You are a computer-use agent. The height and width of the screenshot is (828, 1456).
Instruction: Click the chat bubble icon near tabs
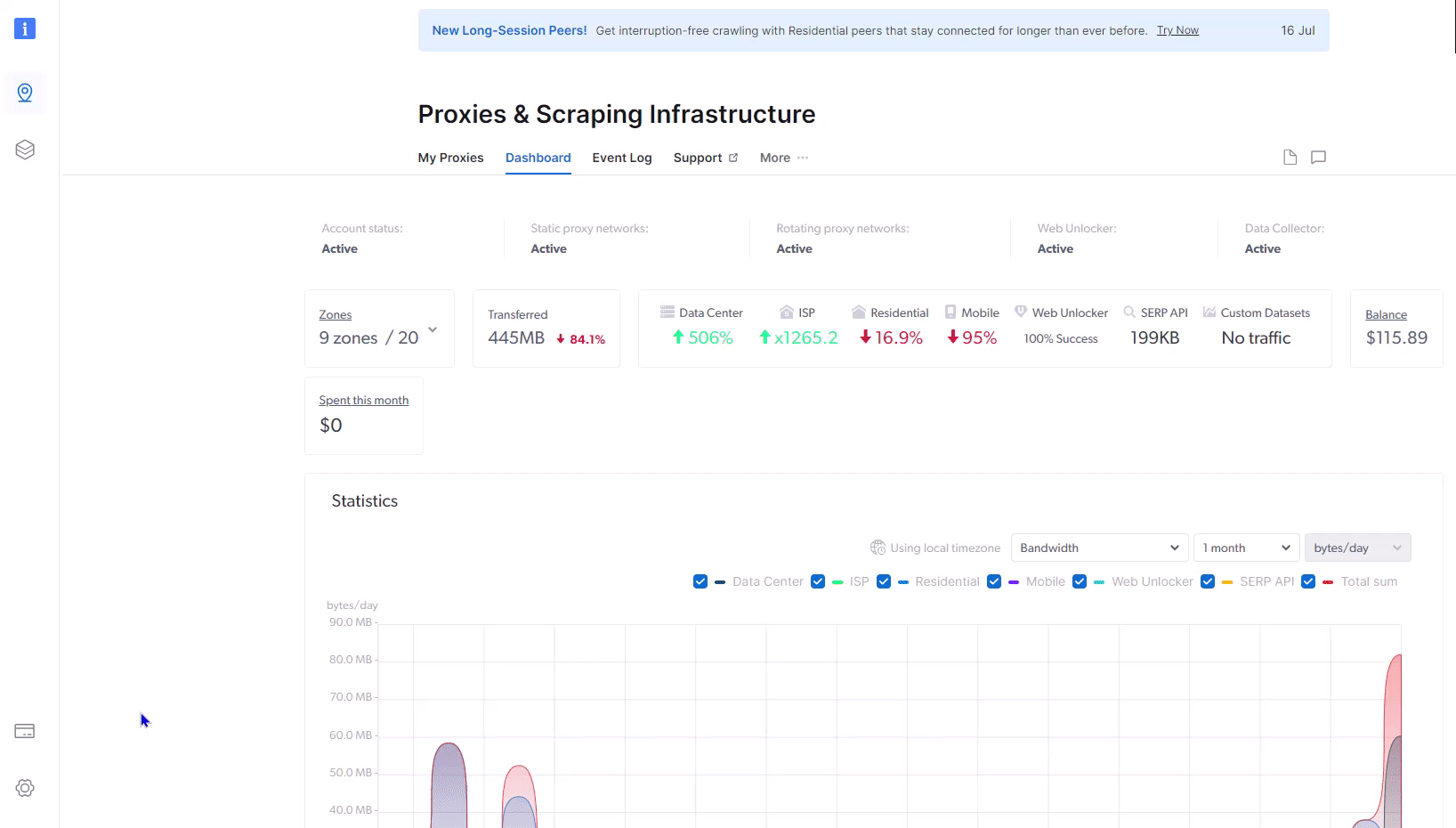pyautogui.click(x=1319, y=158)
